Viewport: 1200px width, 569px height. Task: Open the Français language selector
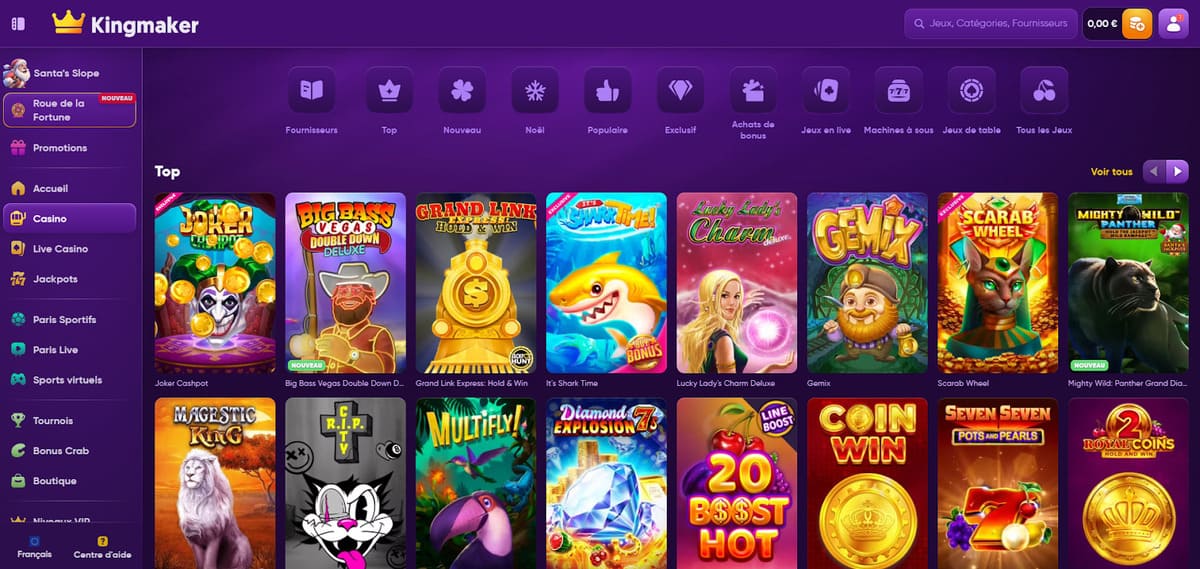pos(34,546)
